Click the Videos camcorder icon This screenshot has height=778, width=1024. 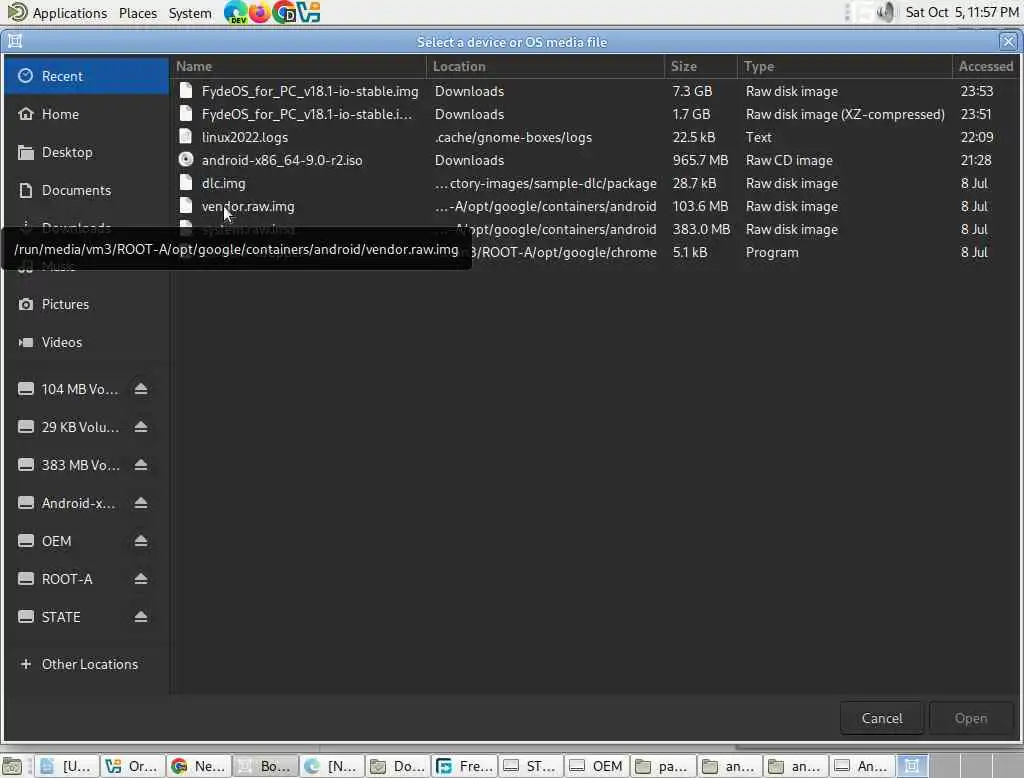25,342
